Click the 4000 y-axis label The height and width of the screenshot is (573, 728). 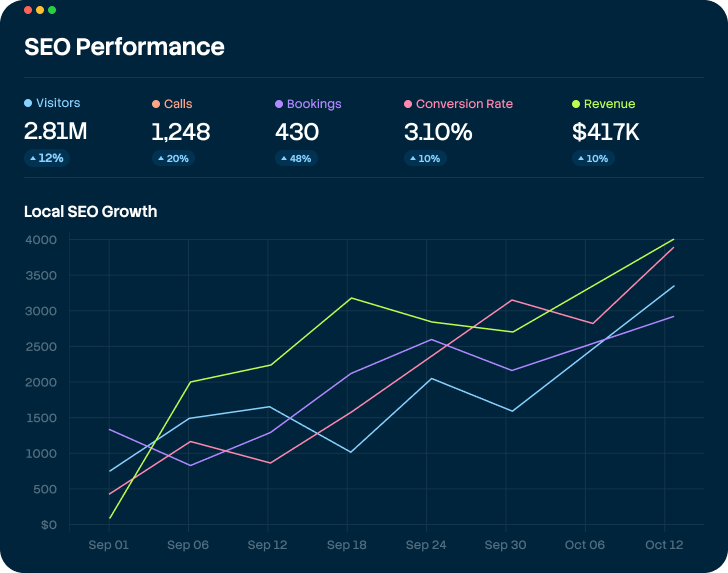42,240
